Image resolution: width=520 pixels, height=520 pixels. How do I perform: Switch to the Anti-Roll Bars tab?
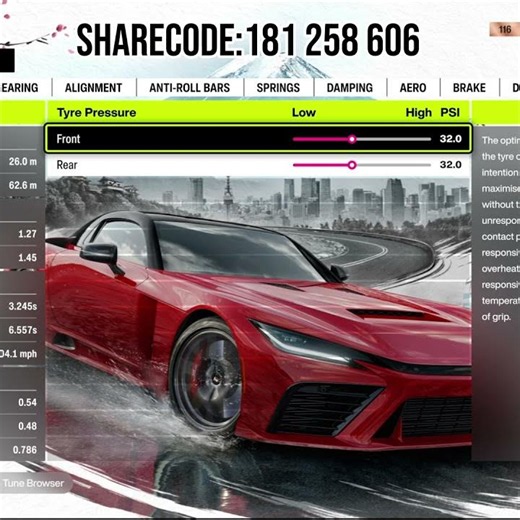coord(190,88)
